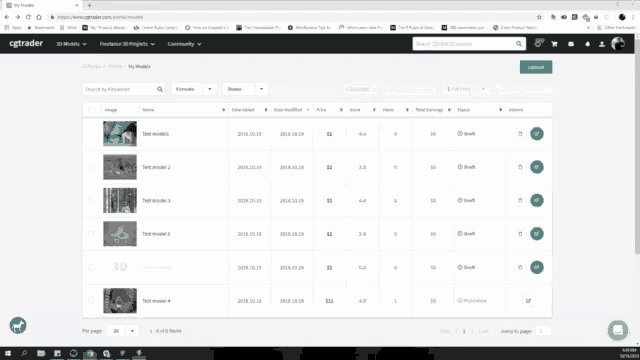Tick the checkbox for Test model 3
Screen dimensions: 640x360
(x=91, y=200)
